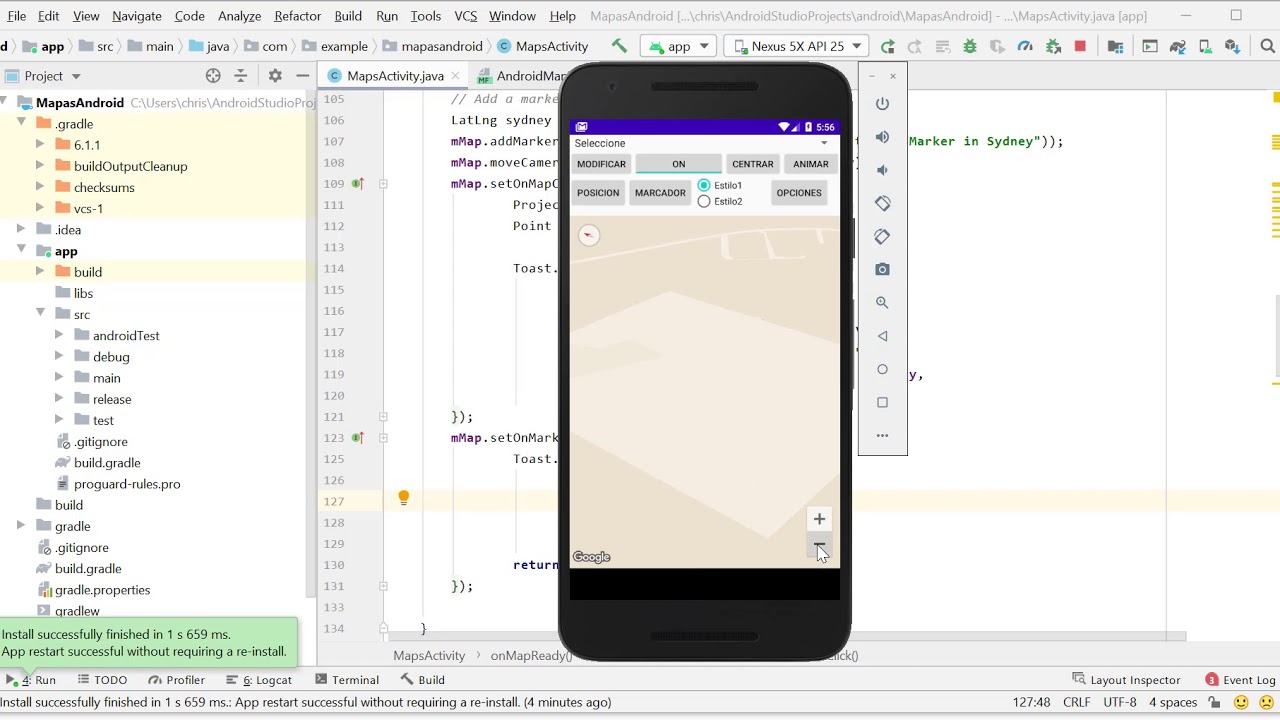Tap the ANIMAR button in the emulator
Image resolution: width=1280 pixels, height=720 pixels.
[811, 164]
